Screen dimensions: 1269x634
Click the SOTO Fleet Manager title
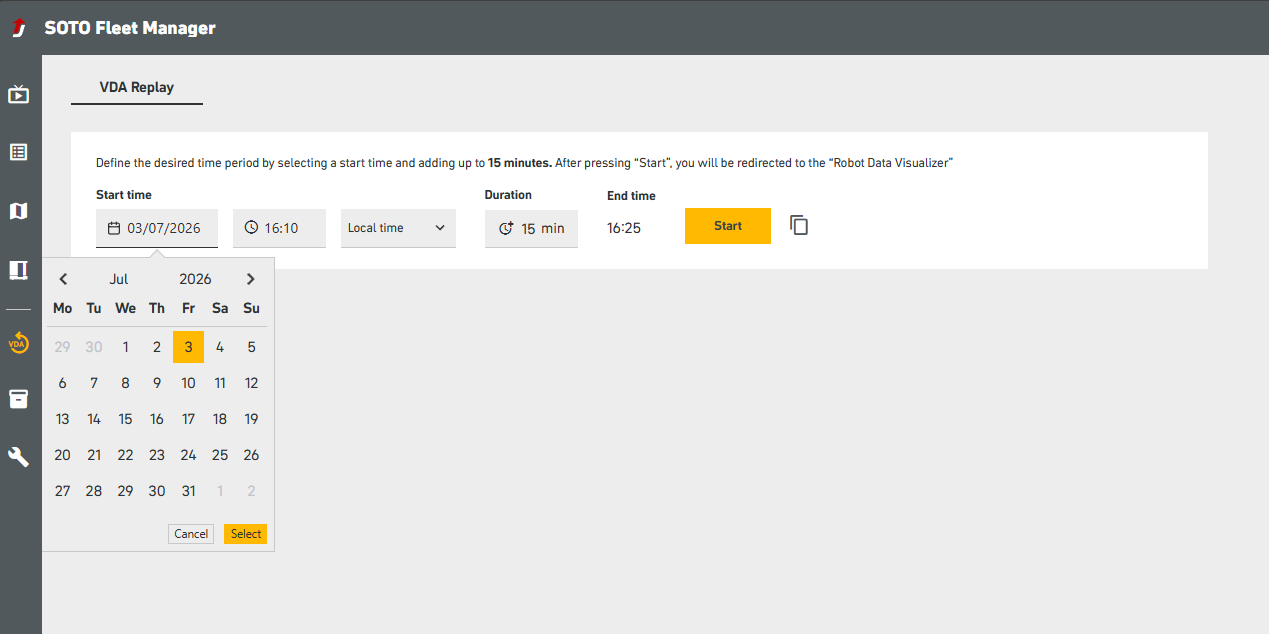130,28
